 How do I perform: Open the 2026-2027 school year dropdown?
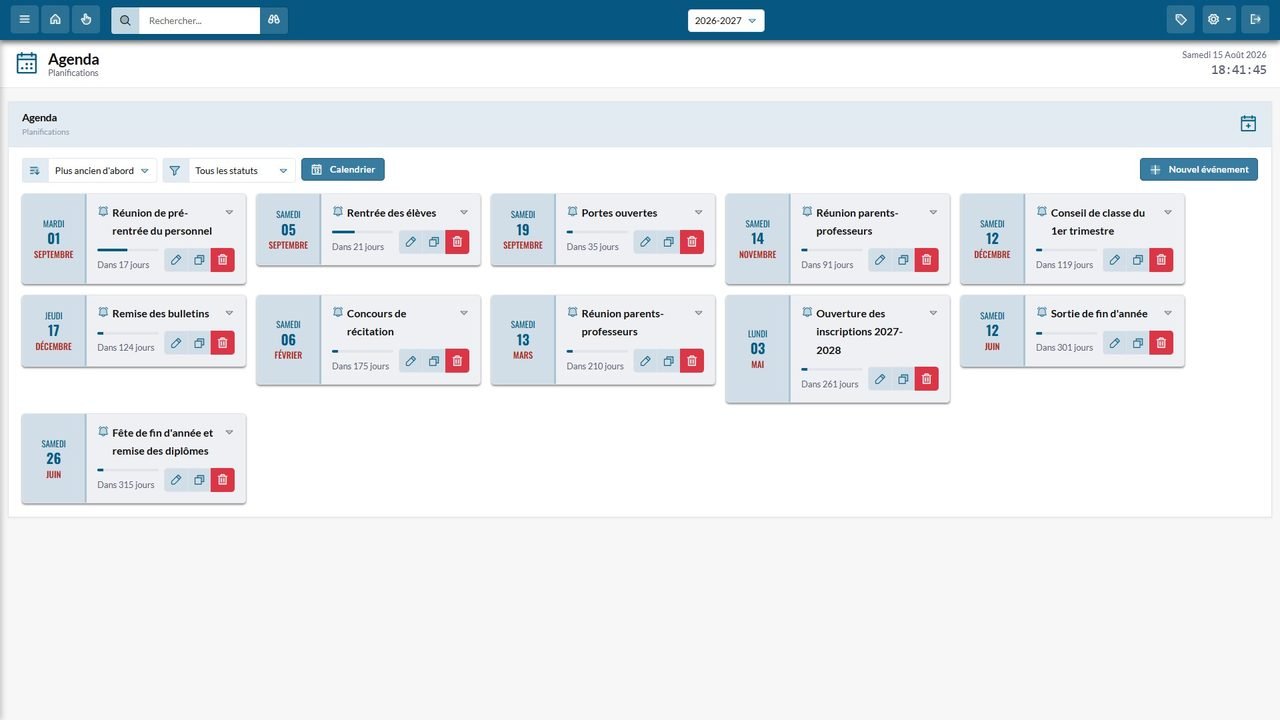click(x=726, y=20)
